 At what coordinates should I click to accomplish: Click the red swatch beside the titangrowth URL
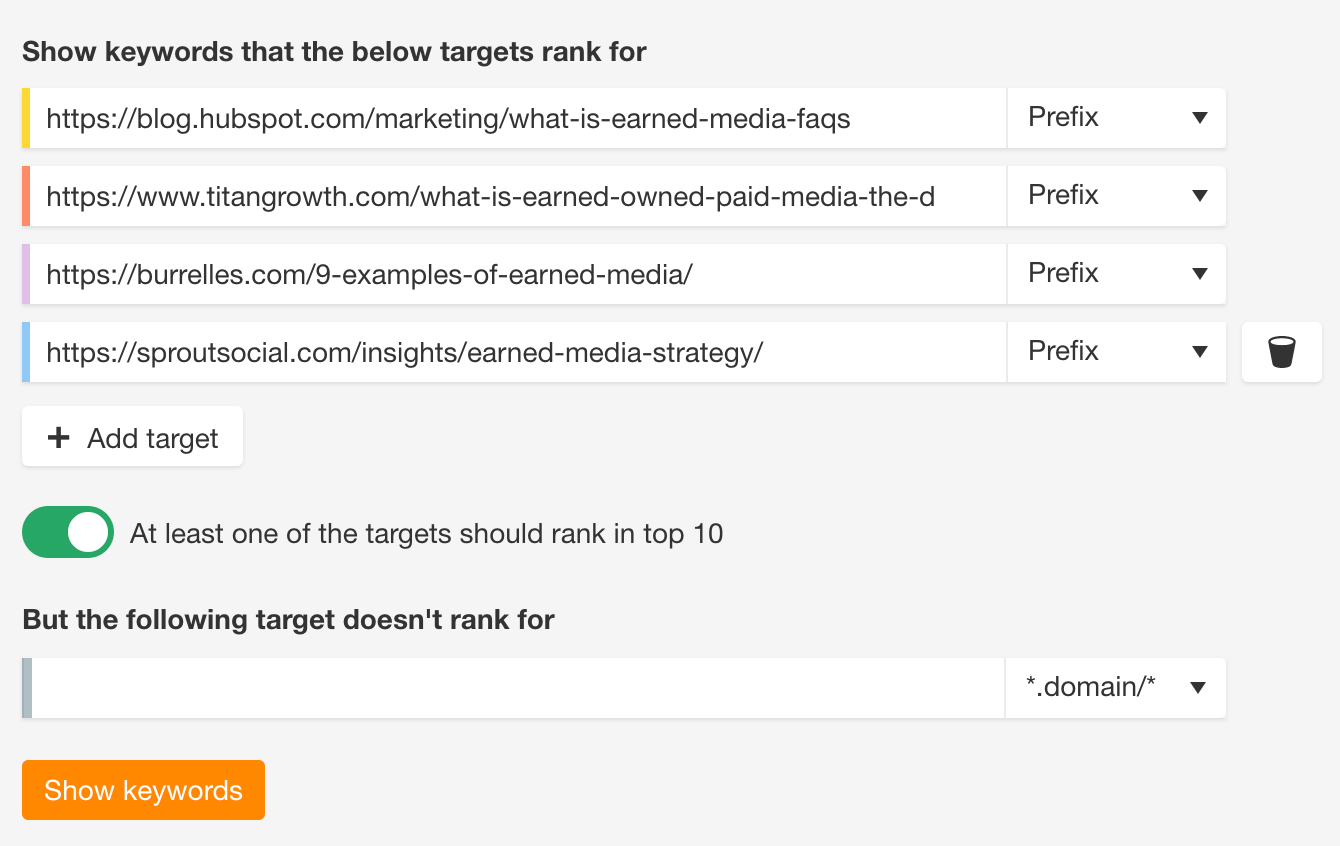tap(28, 195)
